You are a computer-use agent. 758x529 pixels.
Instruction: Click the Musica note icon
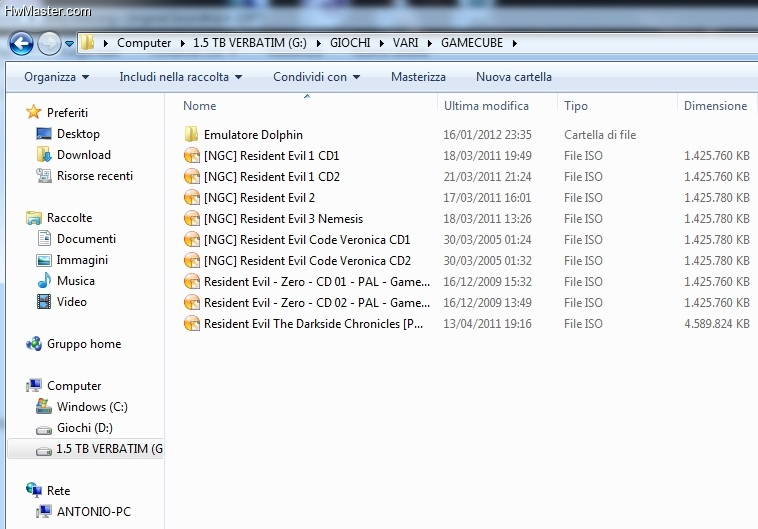44,280
